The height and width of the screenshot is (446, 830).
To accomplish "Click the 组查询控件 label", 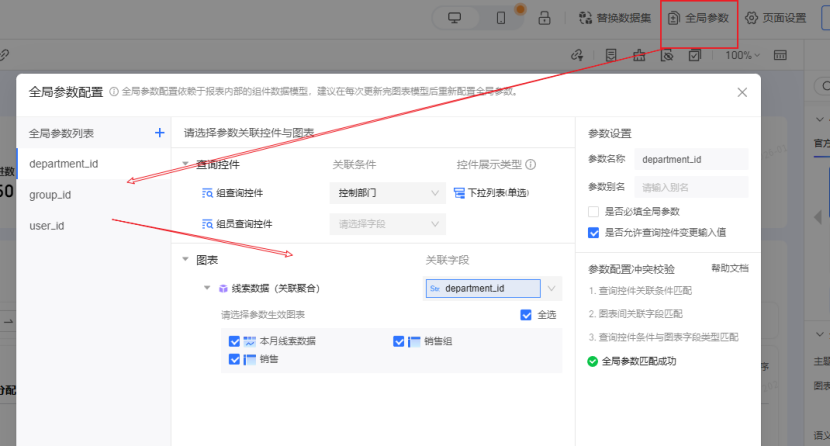I will point(239,193).
